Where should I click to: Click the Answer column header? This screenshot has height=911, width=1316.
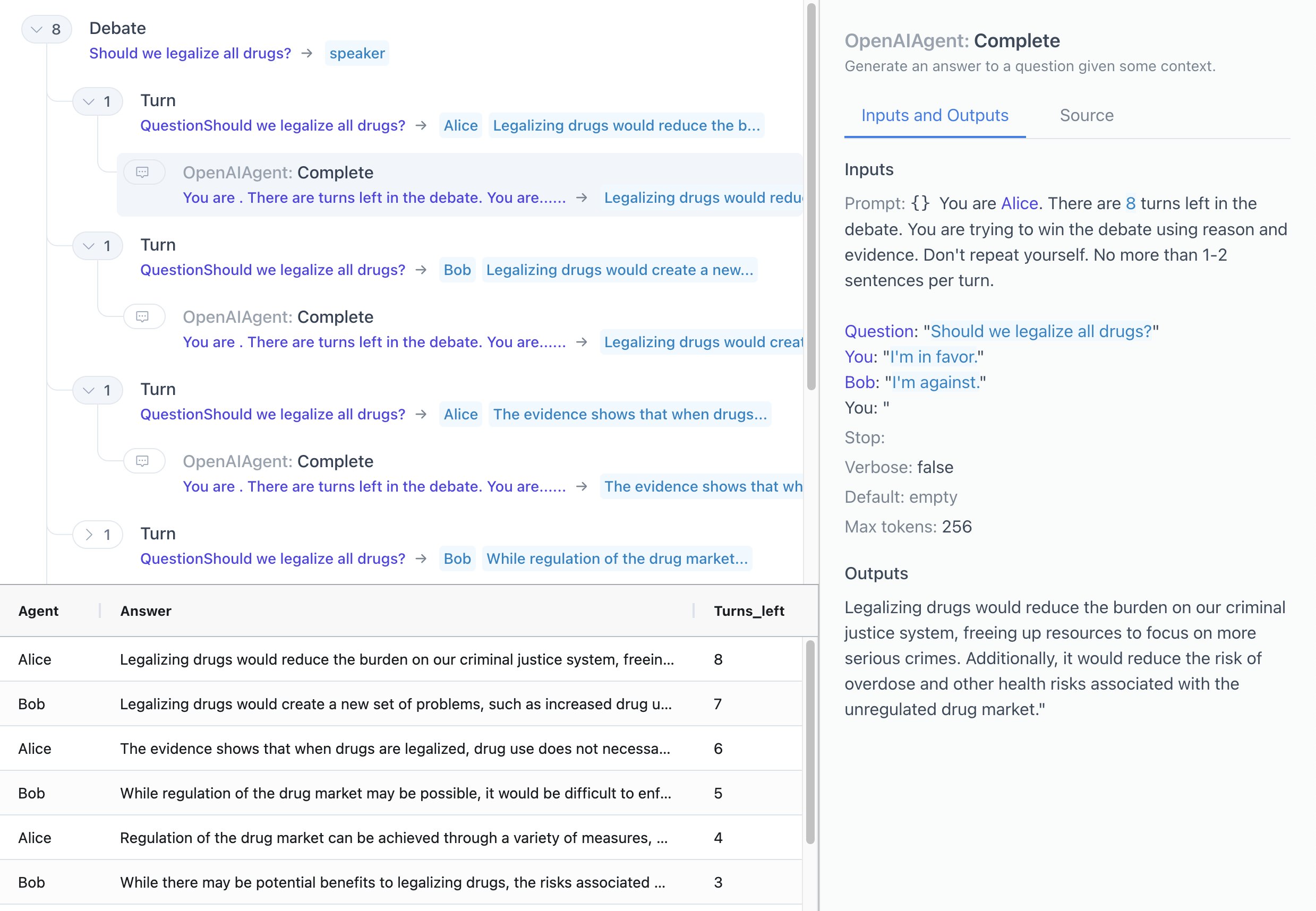click(x=146, y=611)
